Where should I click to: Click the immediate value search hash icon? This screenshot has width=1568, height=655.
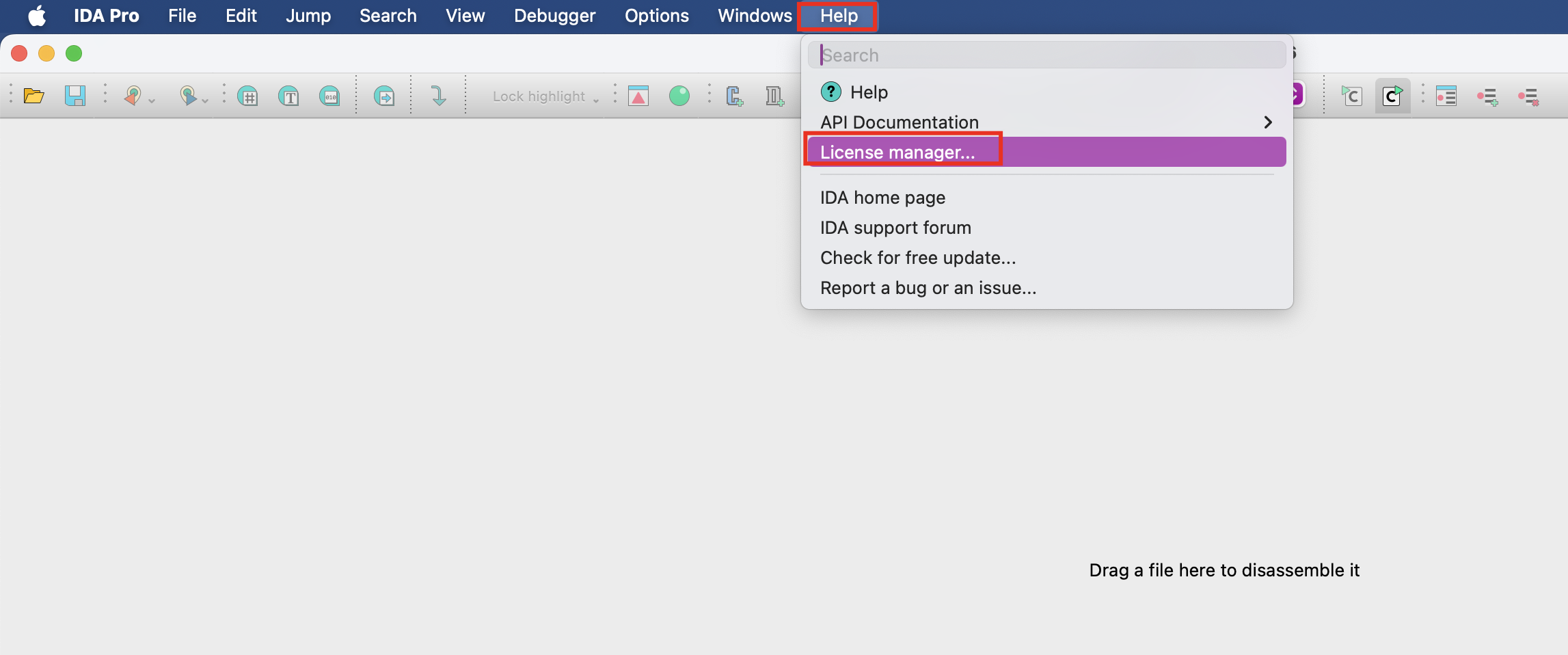click(x=248, y=96)
